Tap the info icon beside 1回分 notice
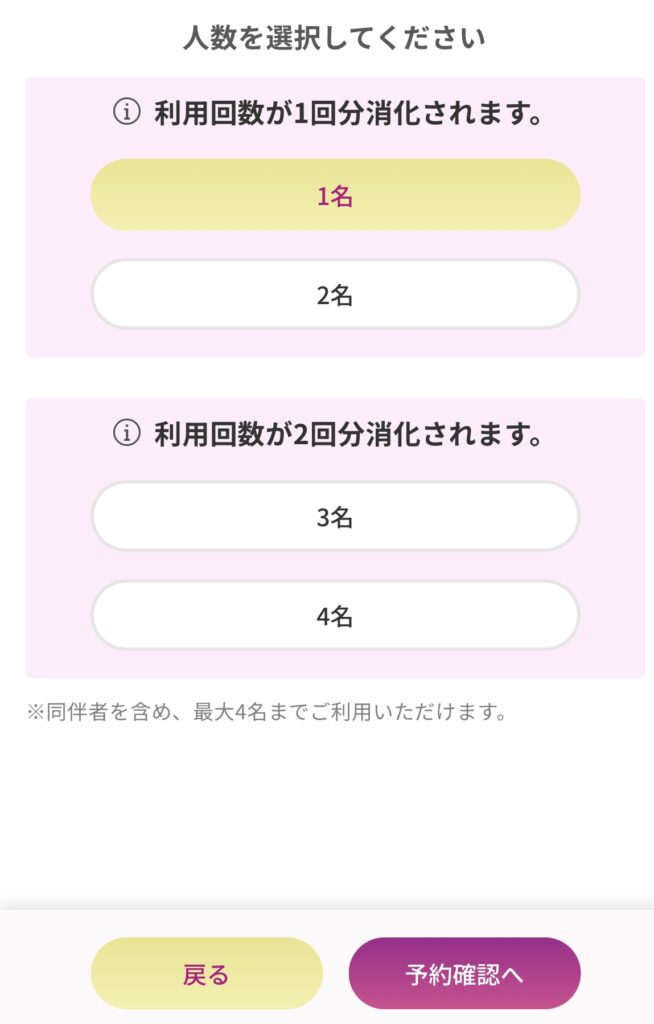The height and width of the screenshot is (1024, 654). pos(127,112)
